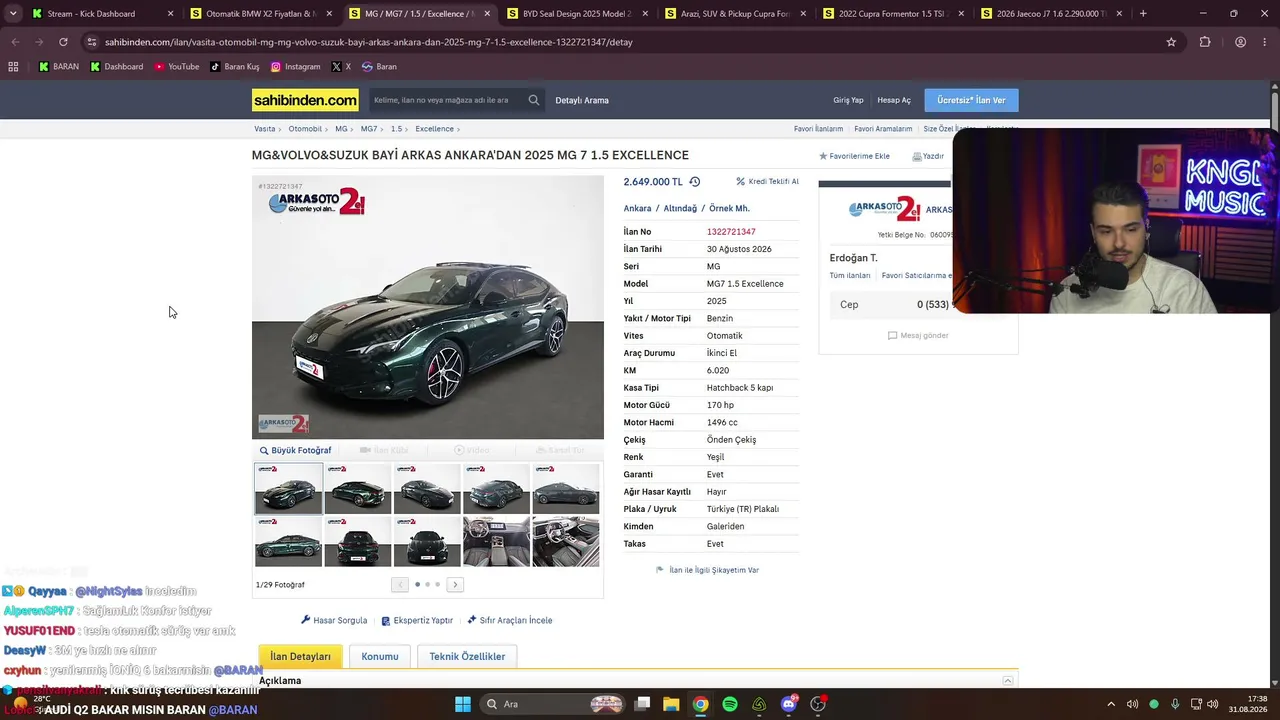Click the site info icon in address bar
Image resolution: width=1280 pixels, height=720 pixels.
(x=92, y=42)
